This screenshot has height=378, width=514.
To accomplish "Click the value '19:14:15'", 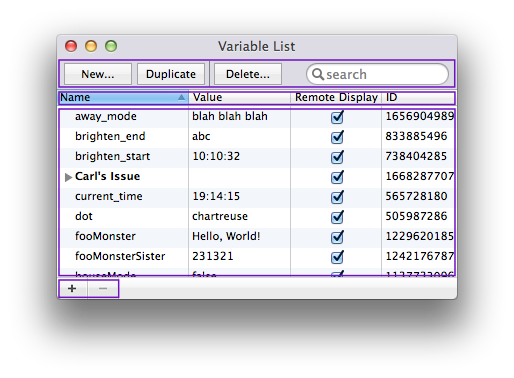I will click(x=216, y=196).
